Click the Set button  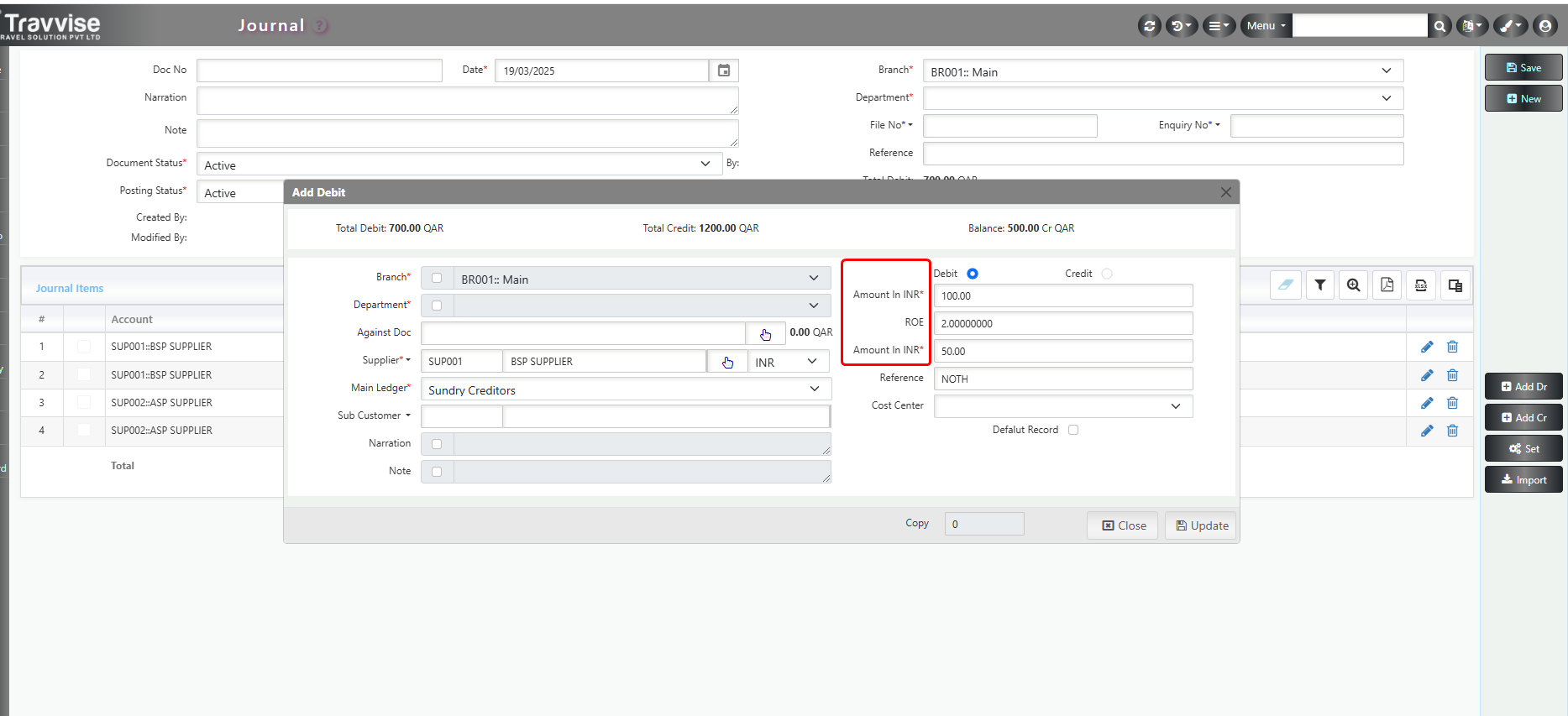coord(1523,448)
